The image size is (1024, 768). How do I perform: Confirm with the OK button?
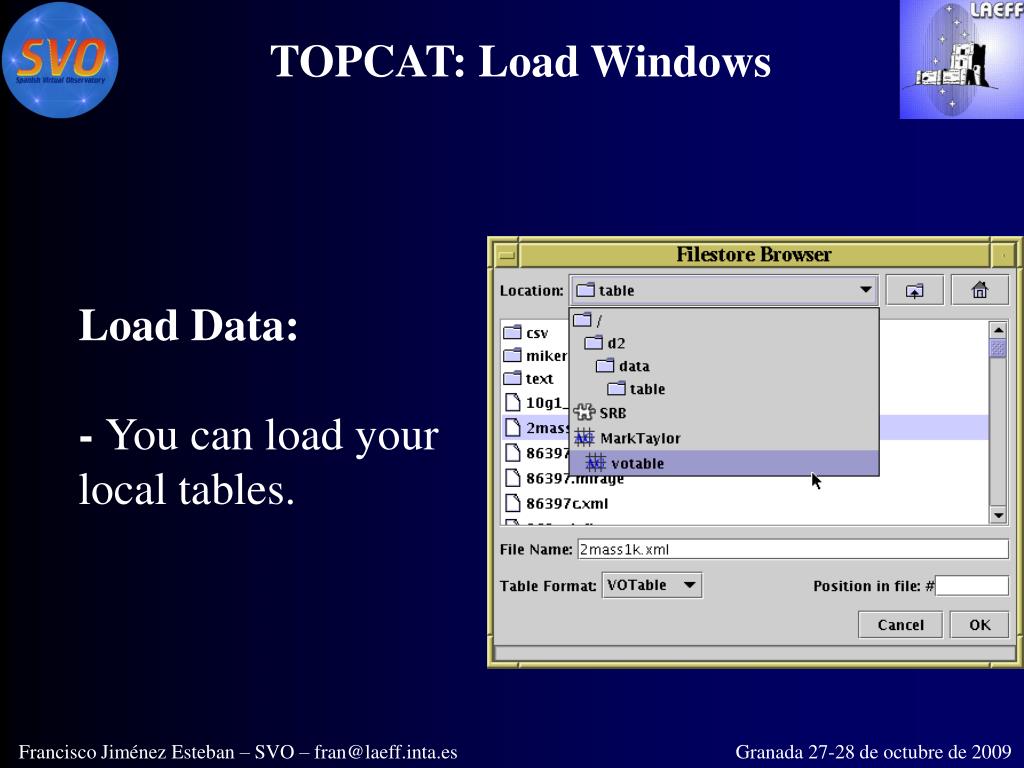(x=980, y=625)
